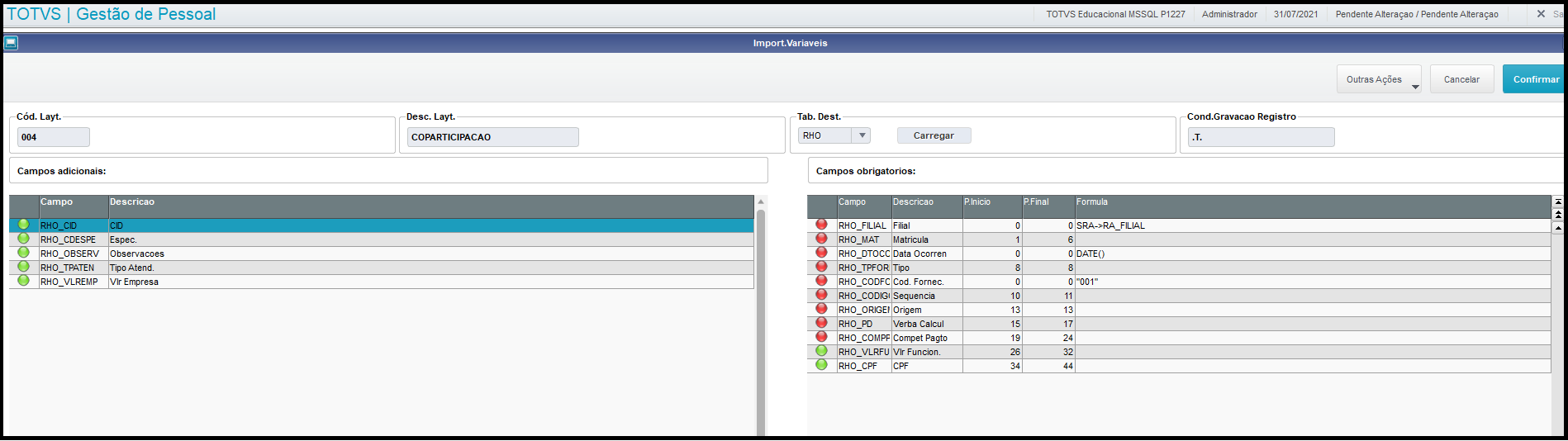1568x441 pixels.
Task: Click the red status circle for RHO_TPFOR
Action: pos(821,267)
